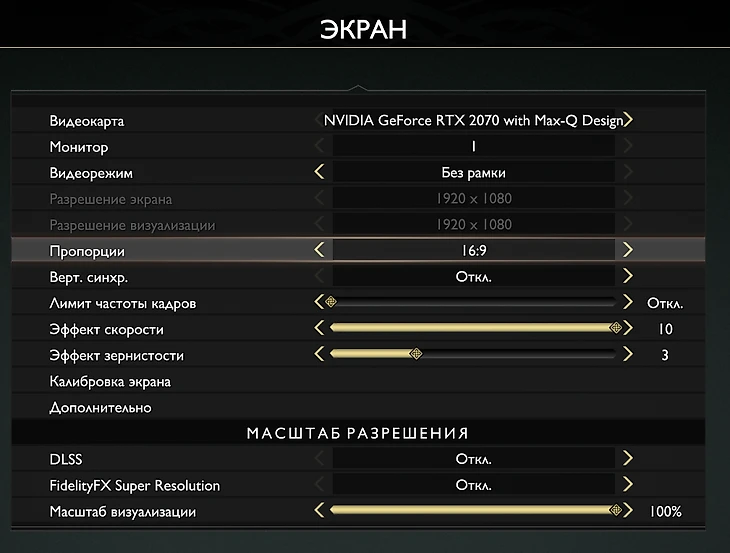Image resolution: width=730 pixels, height=553 pixels.
Task: Open Калибровка экрана option
Action: click(x=110, y=381)
